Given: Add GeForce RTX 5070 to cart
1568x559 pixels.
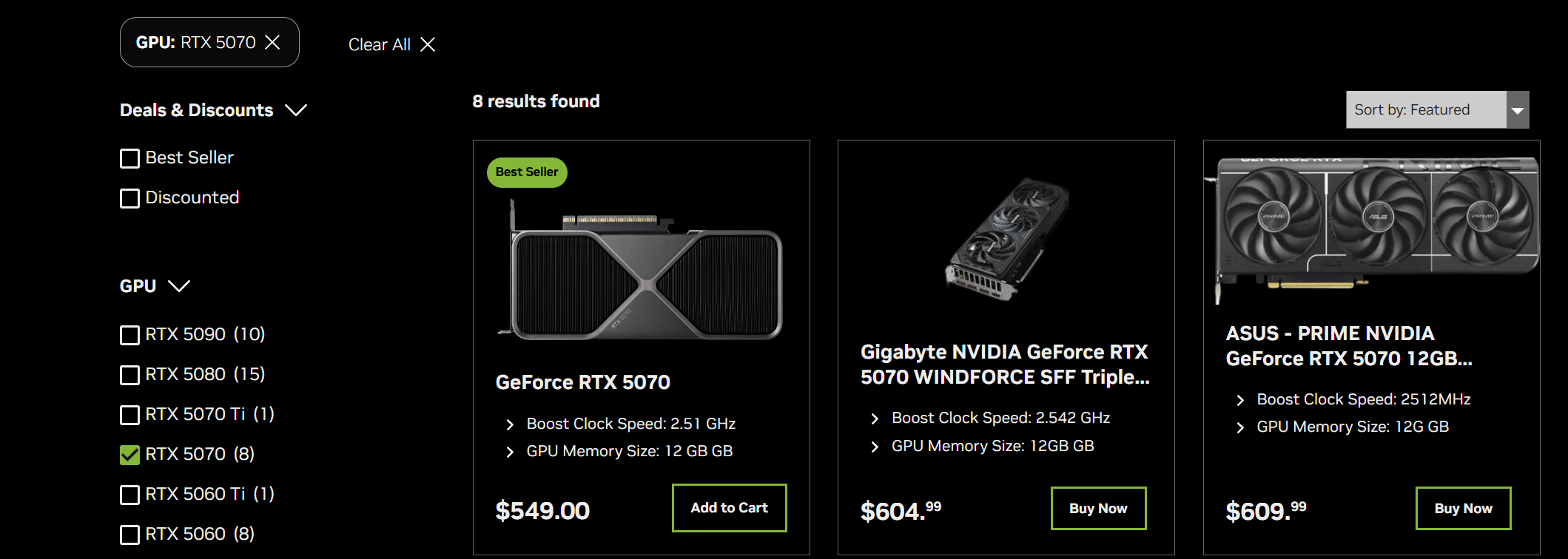Looking at the screenshot, I should click(x=729, y=508).
